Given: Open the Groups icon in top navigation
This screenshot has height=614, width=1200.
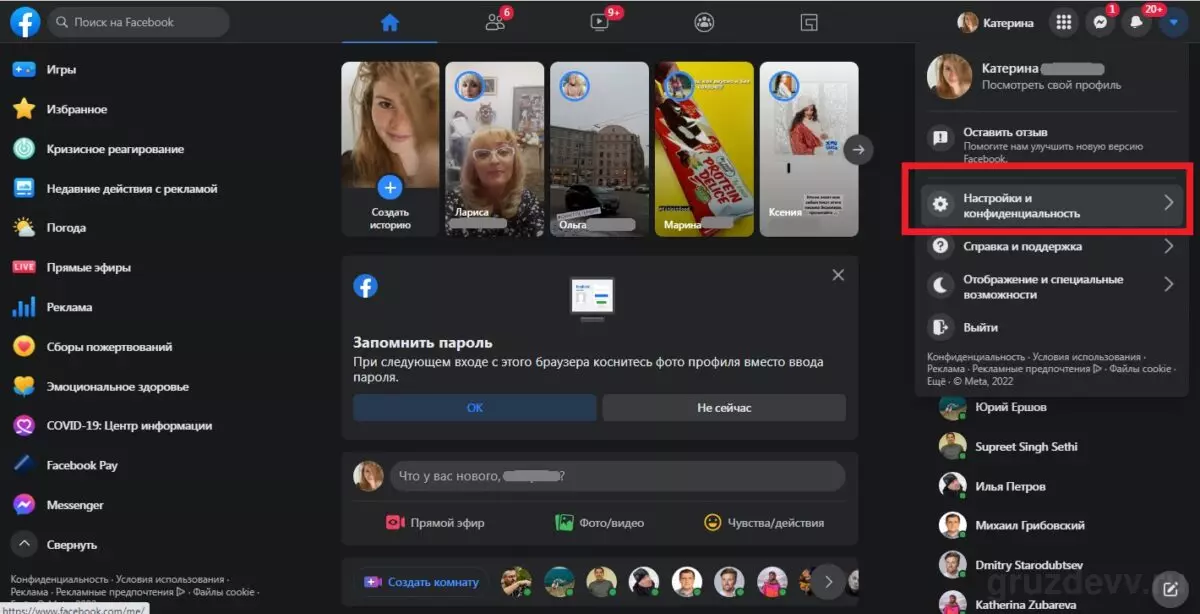Looking at the screenshot, I should (x=705, y=21).
